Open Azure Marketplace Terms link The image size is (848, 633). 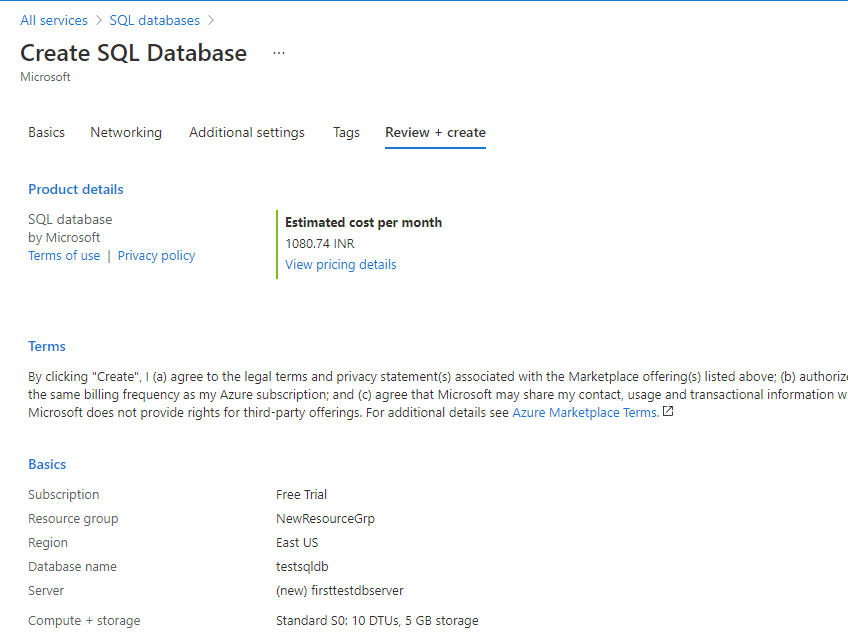tap(586, 412)
